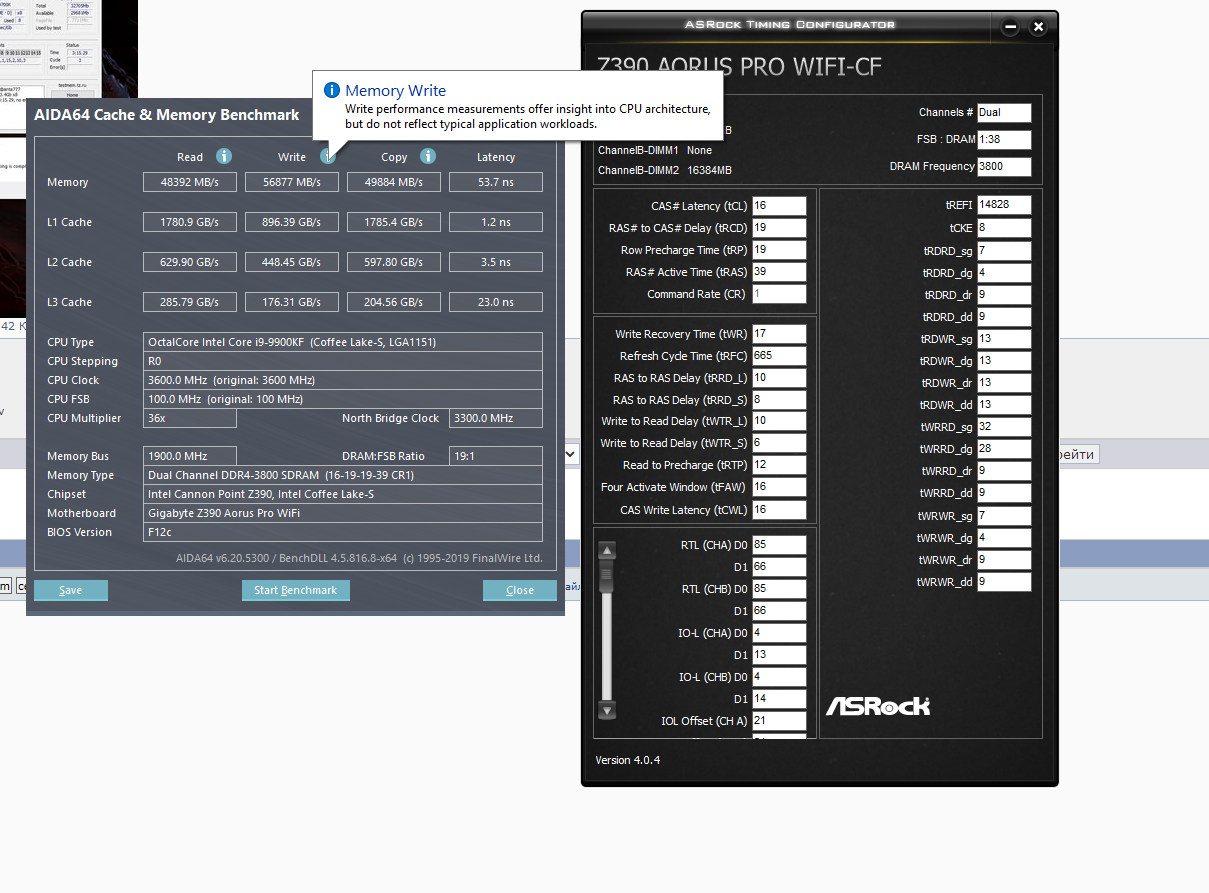Select the tWRRD_dg field showing 28
This screenshot has height=893, width=1209.
[1004, 449]
